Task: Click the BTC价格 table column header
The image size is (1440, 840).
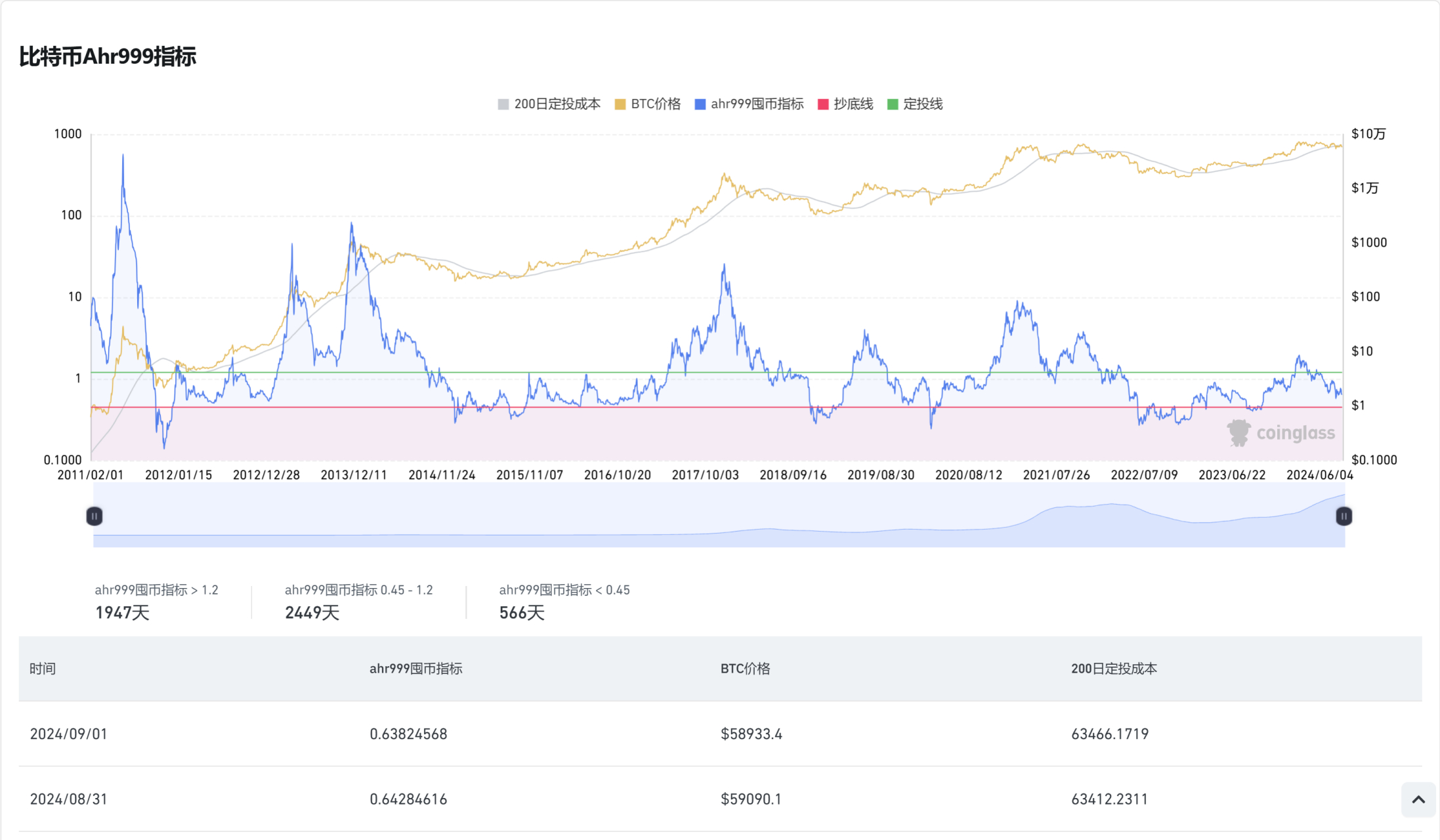Action: coord(745,669)
